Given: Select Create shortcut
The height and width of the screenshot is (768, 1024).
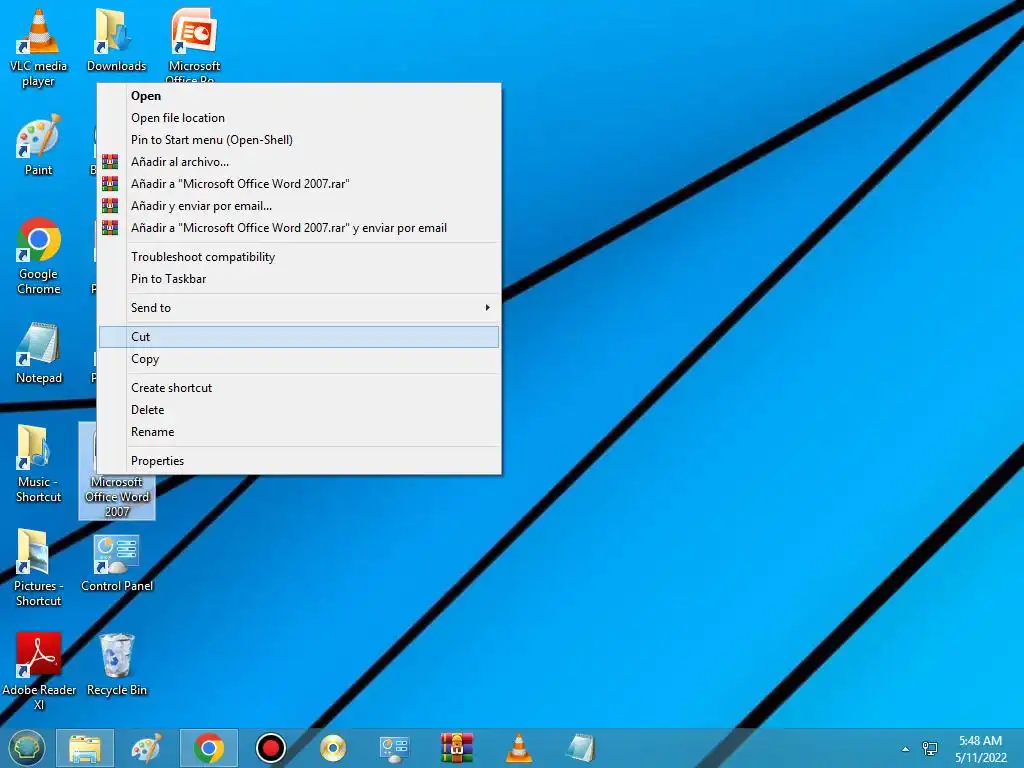Looking at the screenshot, I should tap(300, 388).
